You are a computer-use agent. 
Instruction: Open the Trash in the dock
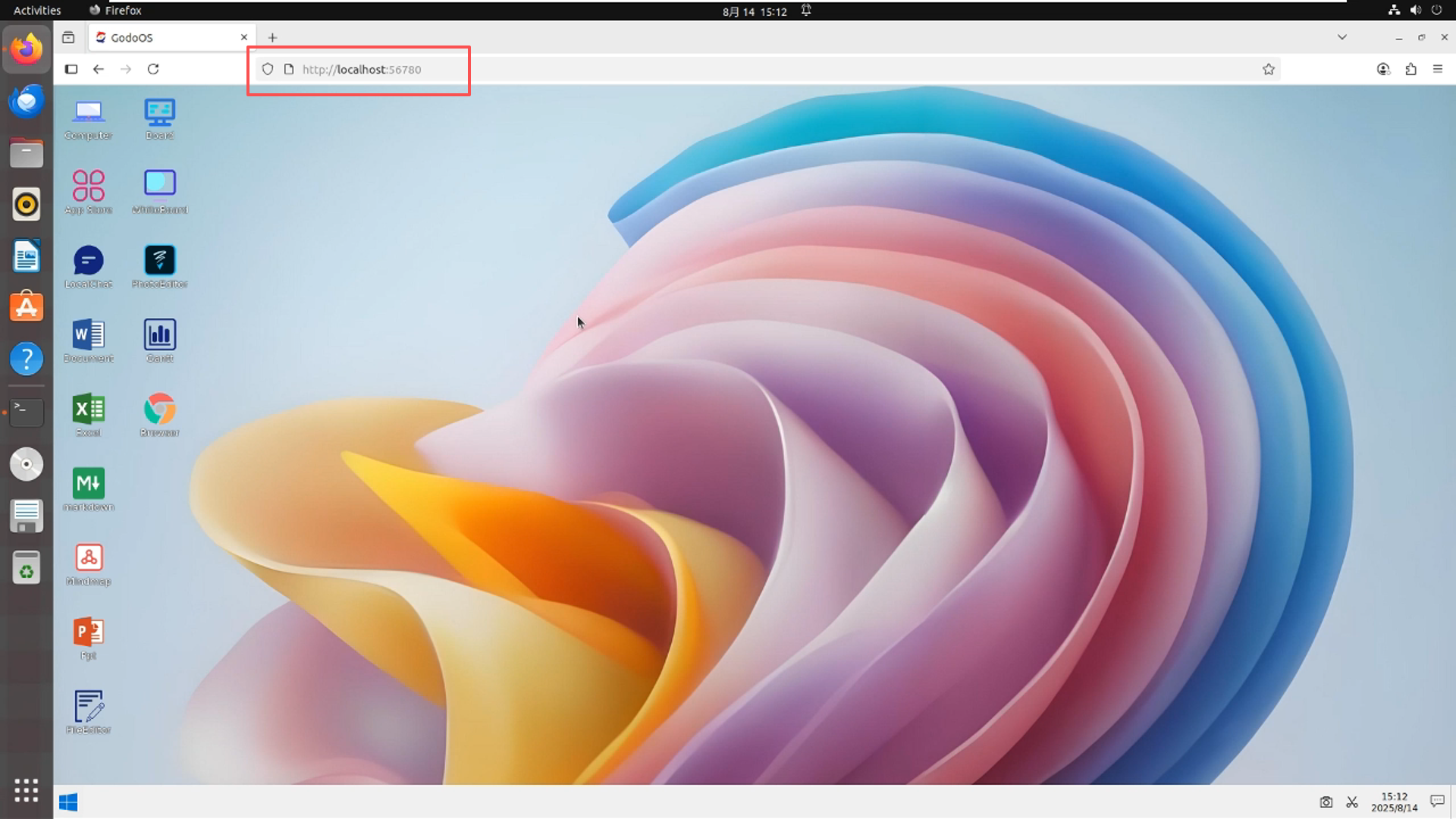[27, 567]
